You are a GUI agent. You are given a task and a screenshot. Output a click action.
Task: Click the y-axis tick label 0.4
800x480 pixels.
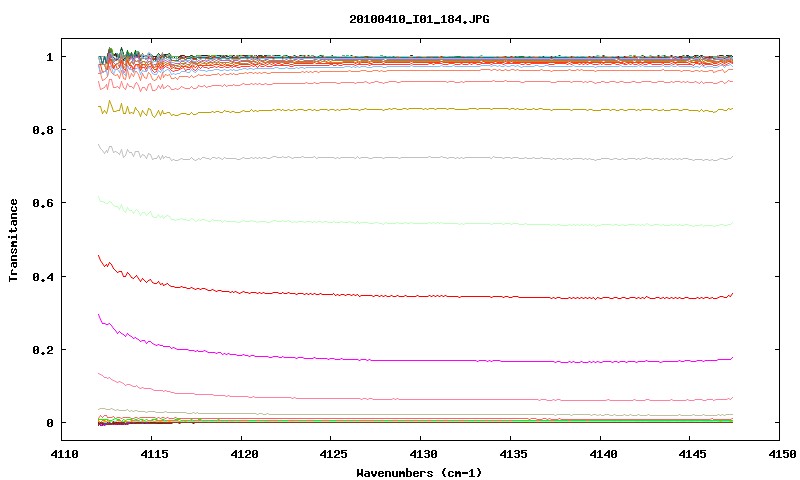(x=43, y=276)
